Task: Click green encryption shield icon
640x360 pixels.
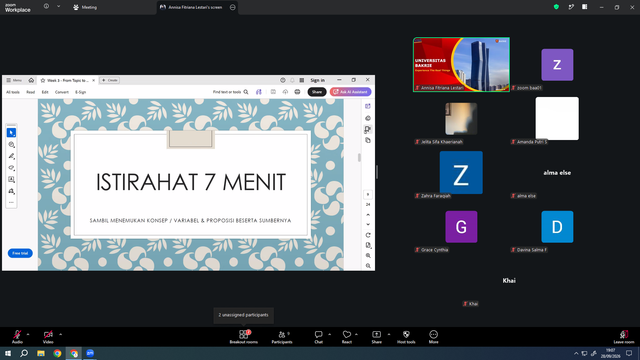Action: coord(556,7)
